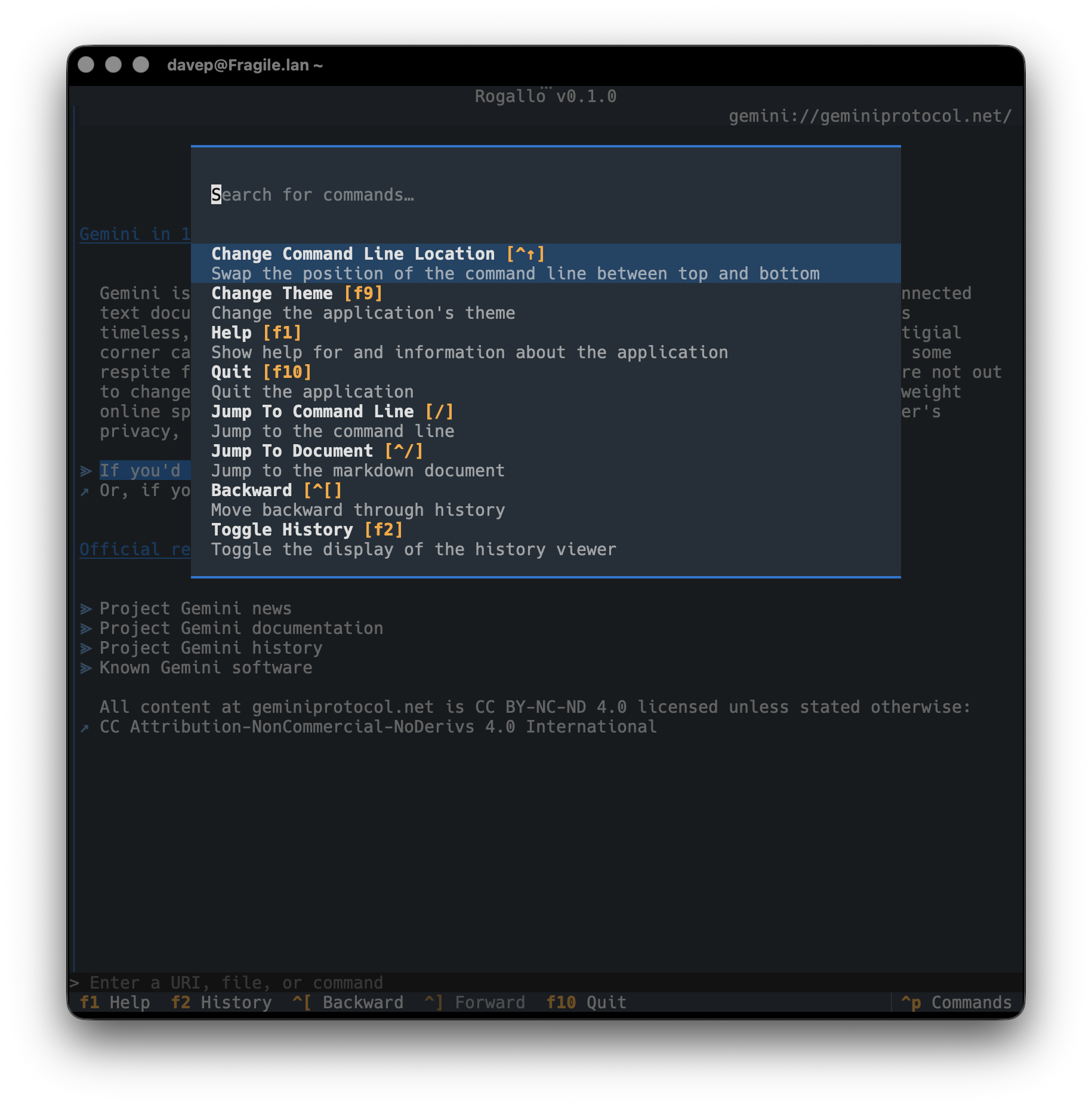Open the Known Gemini software link
Viewport: 1092px width, 1108px height.
[206, 667]
